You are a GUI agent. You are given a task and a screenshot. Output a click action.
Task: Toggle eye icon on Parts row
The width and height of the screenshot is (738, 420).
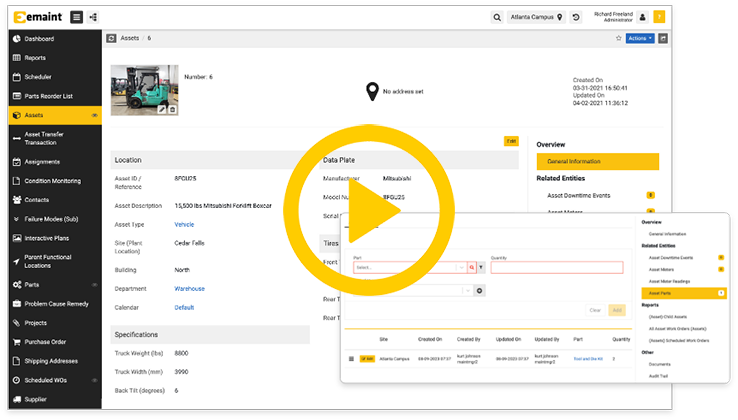[95, 285]
